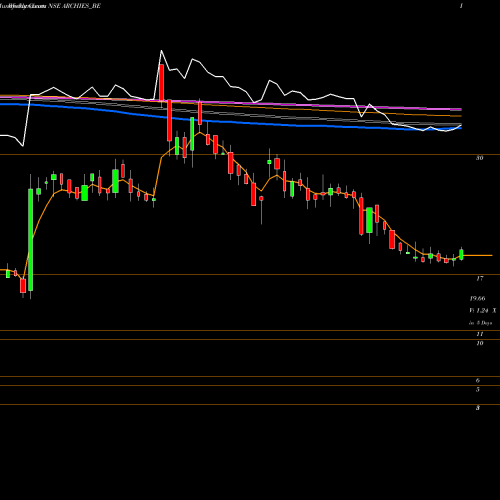Click the '3' price level label
The height and width of the screenshot is (500, 500).
[478, 408]
